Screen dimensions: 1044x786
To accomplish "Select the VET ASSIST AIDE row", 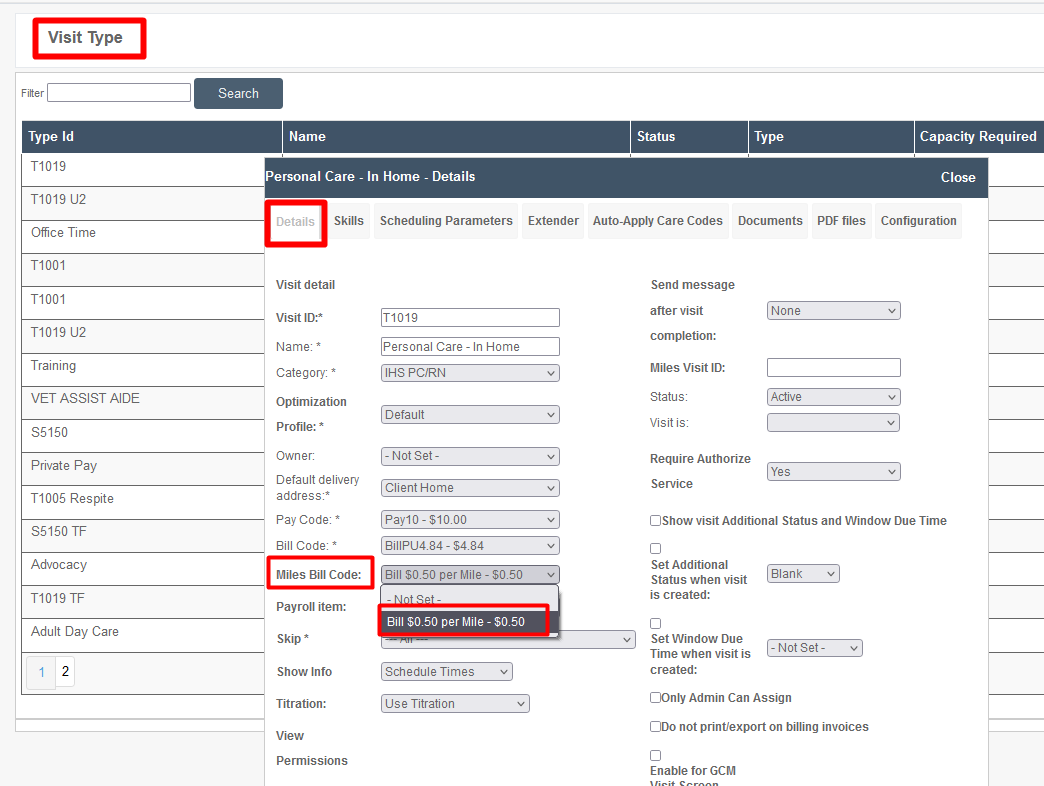I will click(143, 403).
